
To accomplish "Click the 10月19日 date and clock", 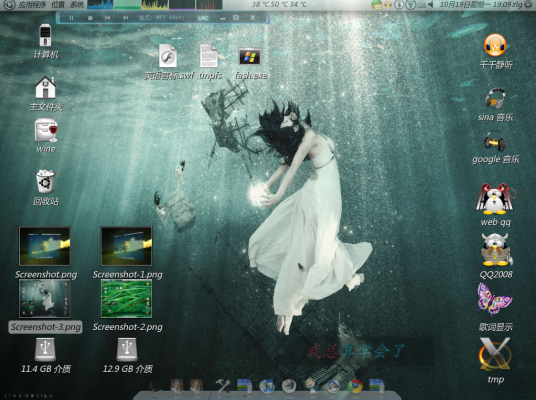I will 475,4.
